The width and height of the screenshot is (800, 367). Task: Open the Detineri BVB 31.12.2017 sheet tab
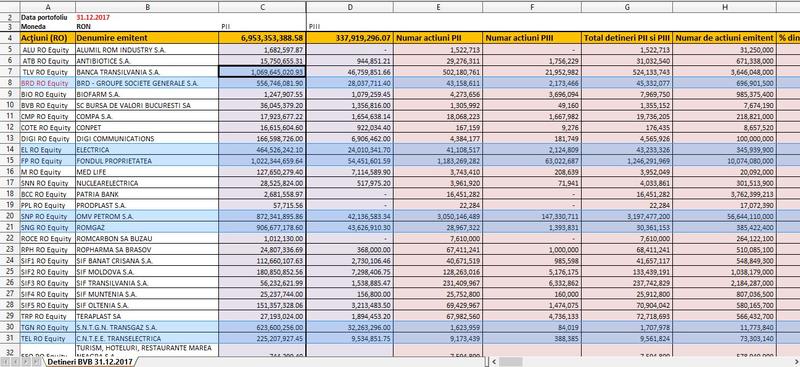click(90, 362)
